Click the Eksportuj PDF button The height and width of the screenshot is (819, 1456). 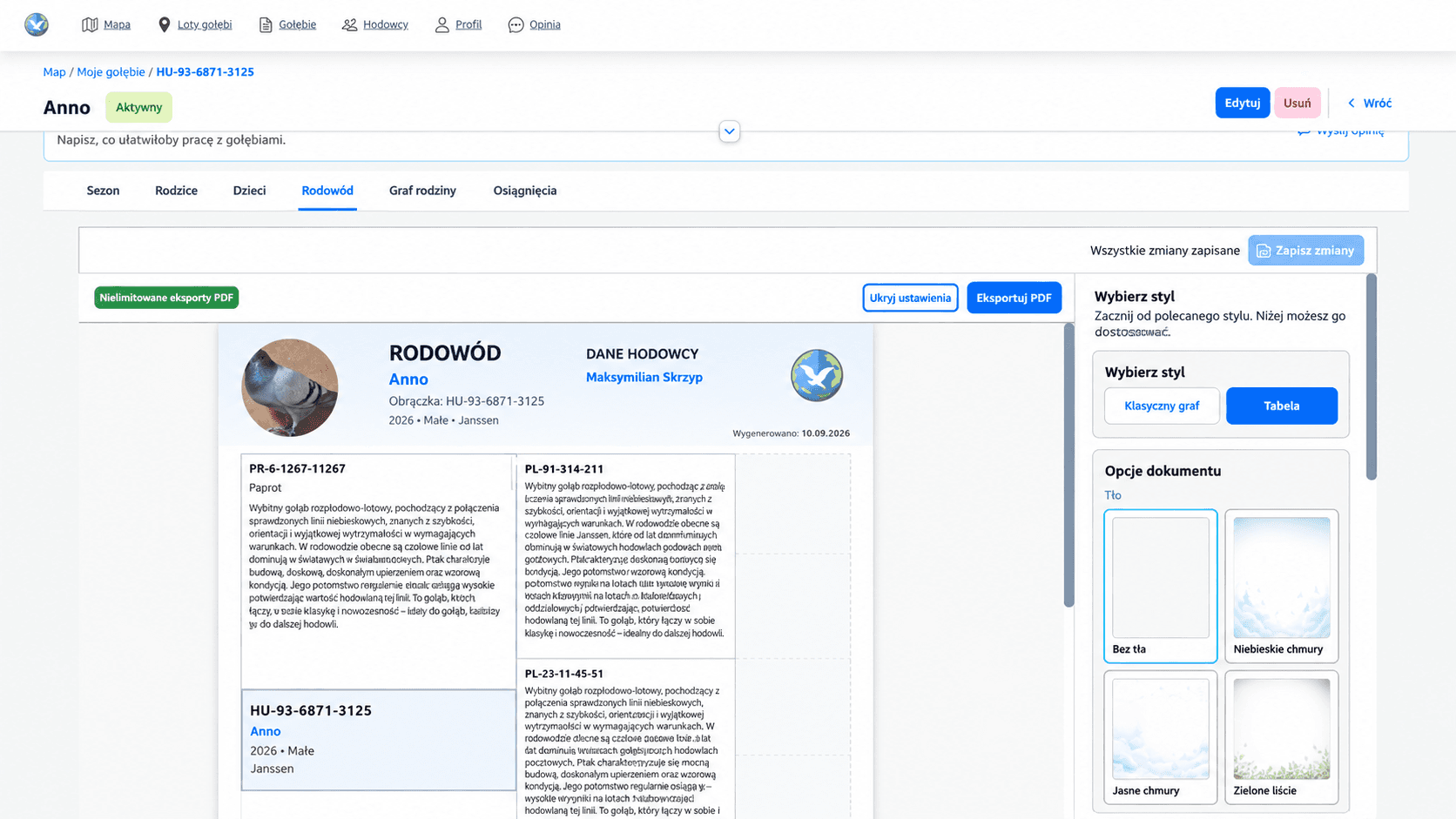1014,298
